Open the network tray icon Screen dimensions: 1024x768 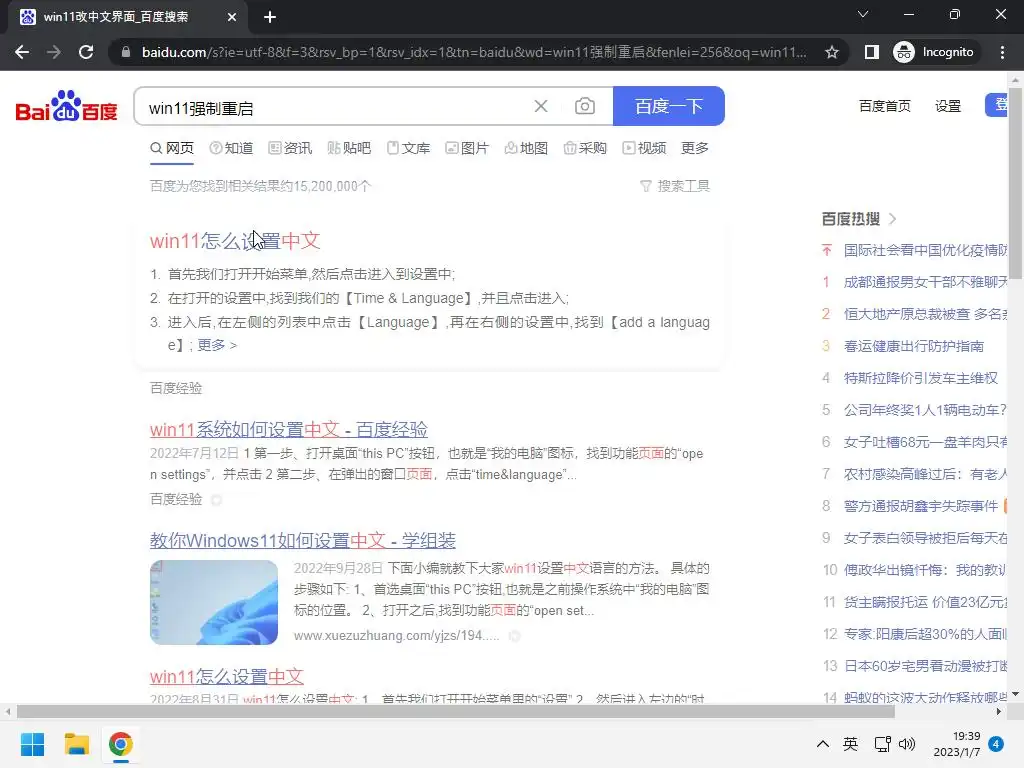[x=882, y=744]
